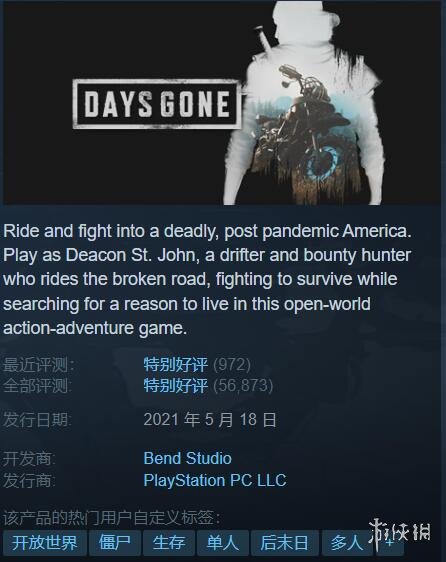Viewport: 446px width, 562px height.
Task: Click the Days Gone logo box
Action: (156, 104)
